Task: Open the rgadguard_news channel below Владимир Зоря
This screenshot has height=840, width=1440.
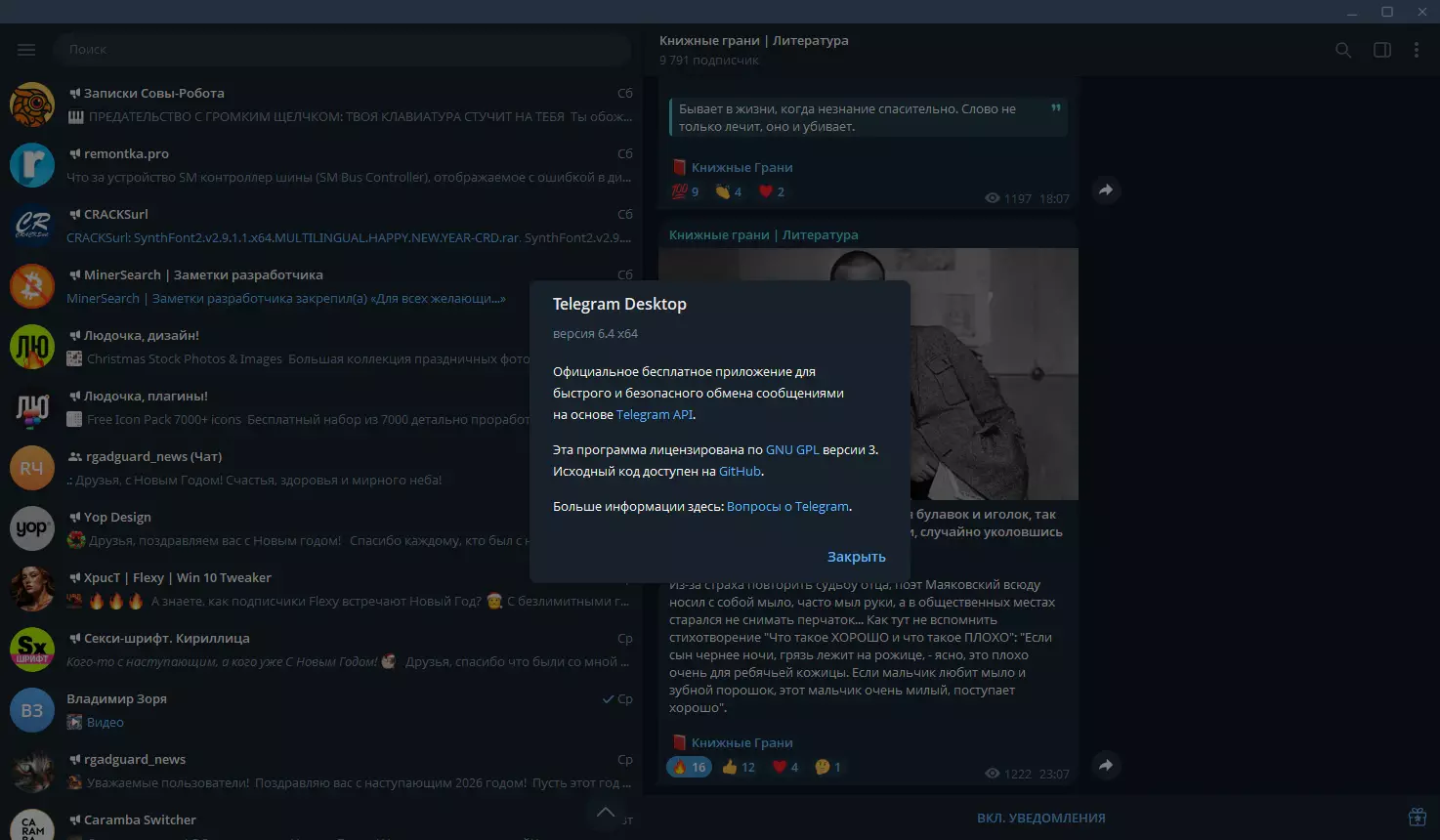Action: pyautogui.click(x=321, y=771)
